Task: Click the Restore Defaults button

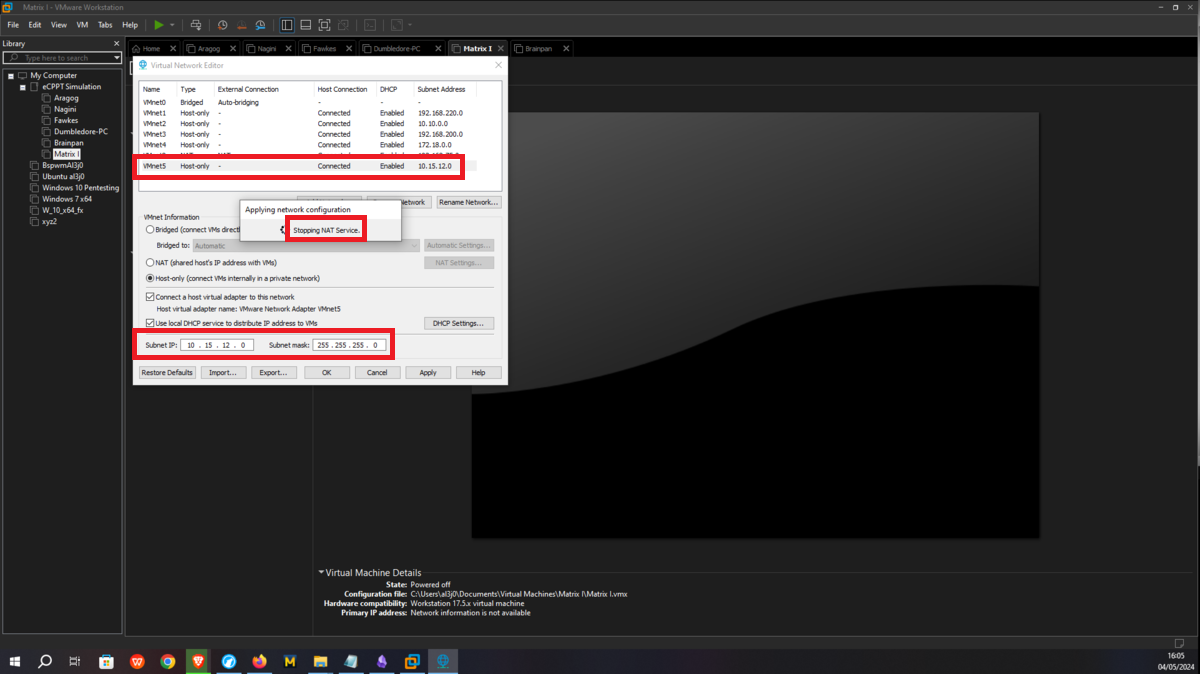Action: [166, 372]
